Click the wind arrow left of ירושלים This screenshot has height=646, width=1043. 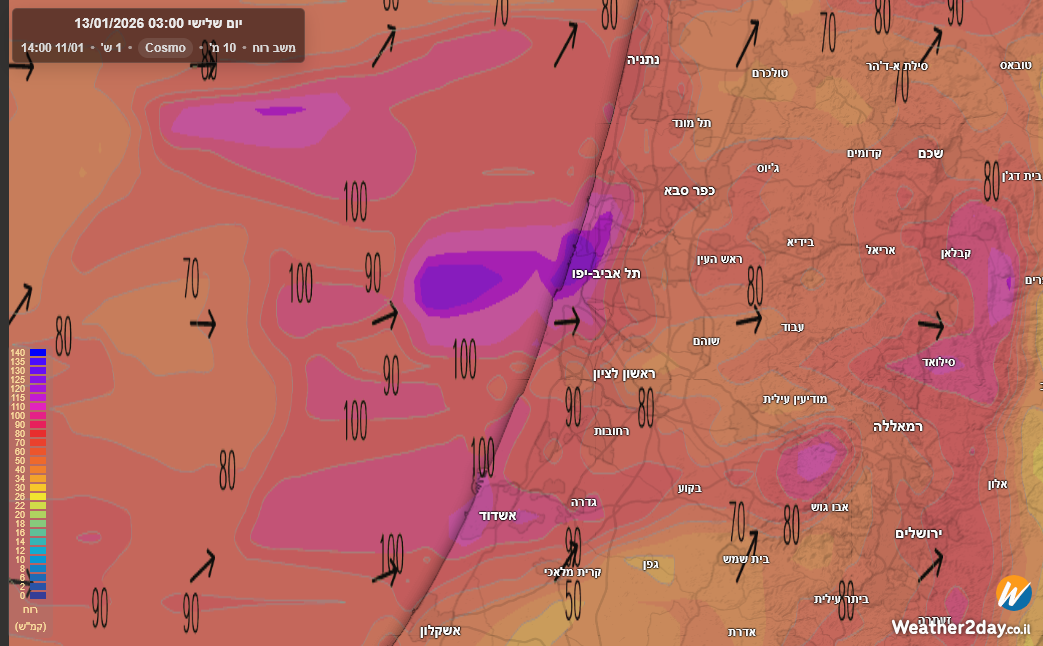click(x=930, y=566)
